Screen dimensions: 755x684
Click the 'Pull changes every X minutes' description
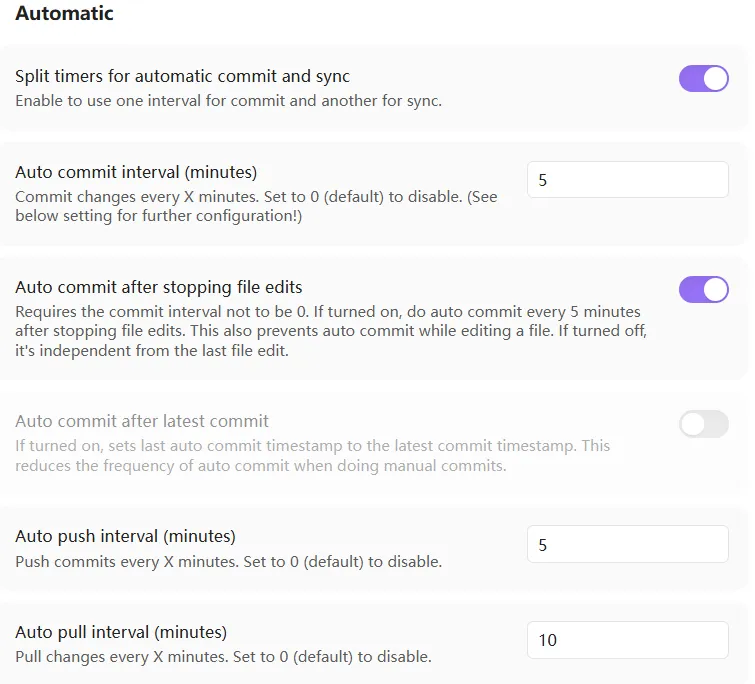click(x=223, y=657)
